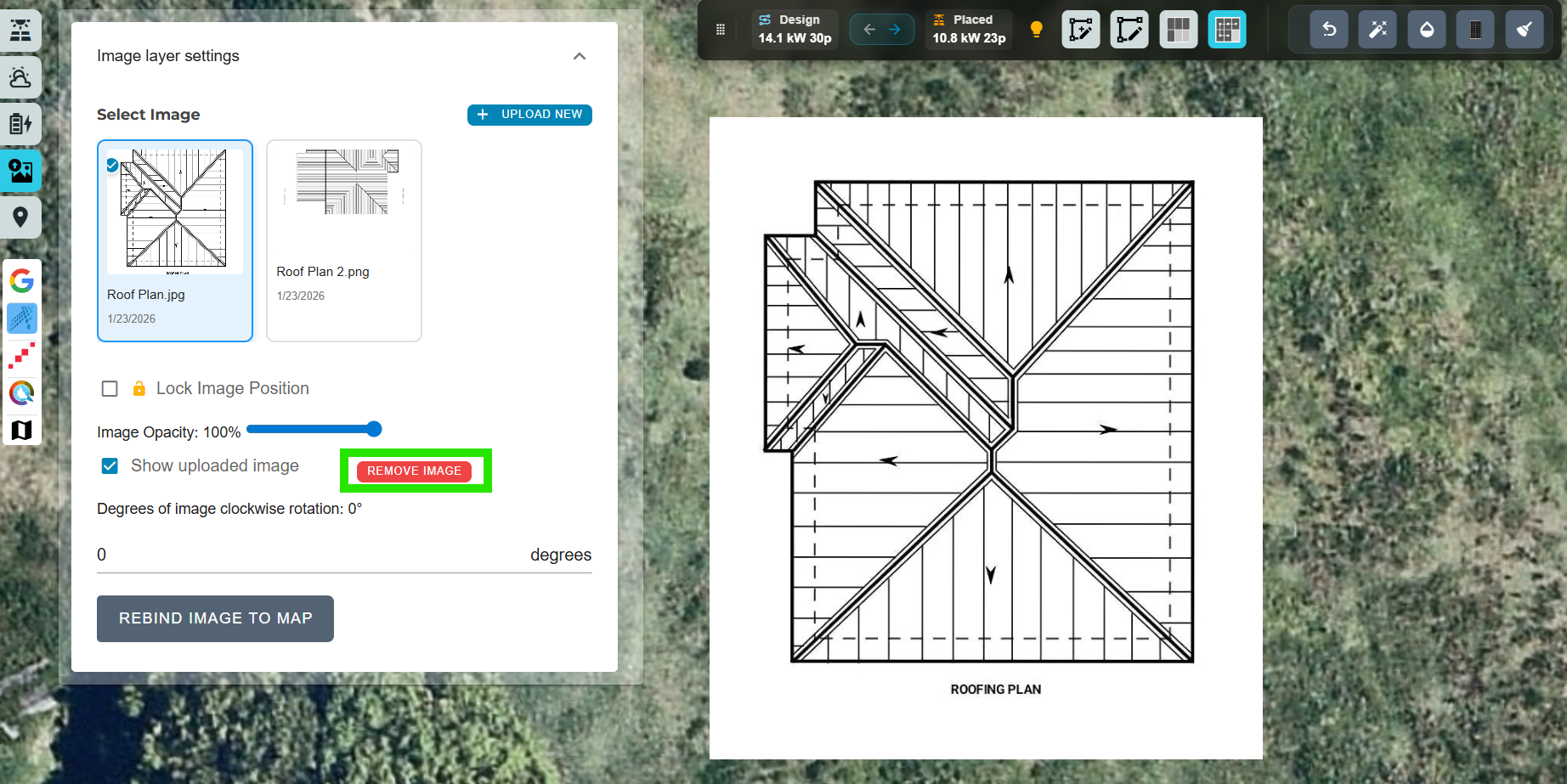The width and height of the screenshot is (1567, 784).
Task: Click the location pin sidebar icon
Action: (20, 217)
